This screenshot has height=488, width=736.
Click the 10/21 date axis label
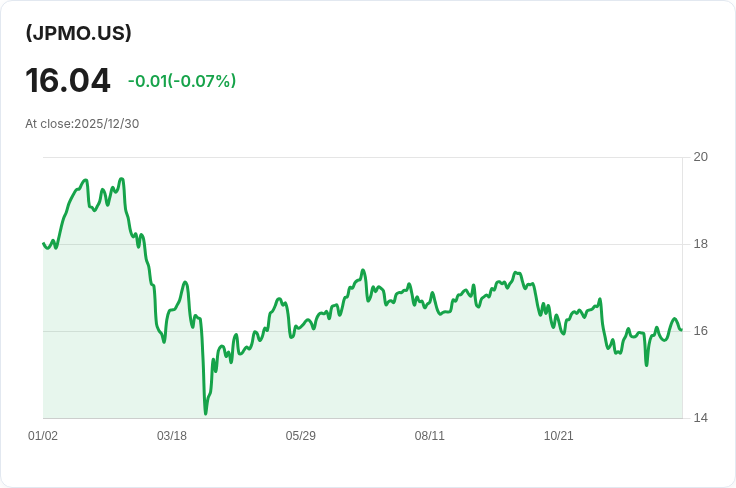559,436
